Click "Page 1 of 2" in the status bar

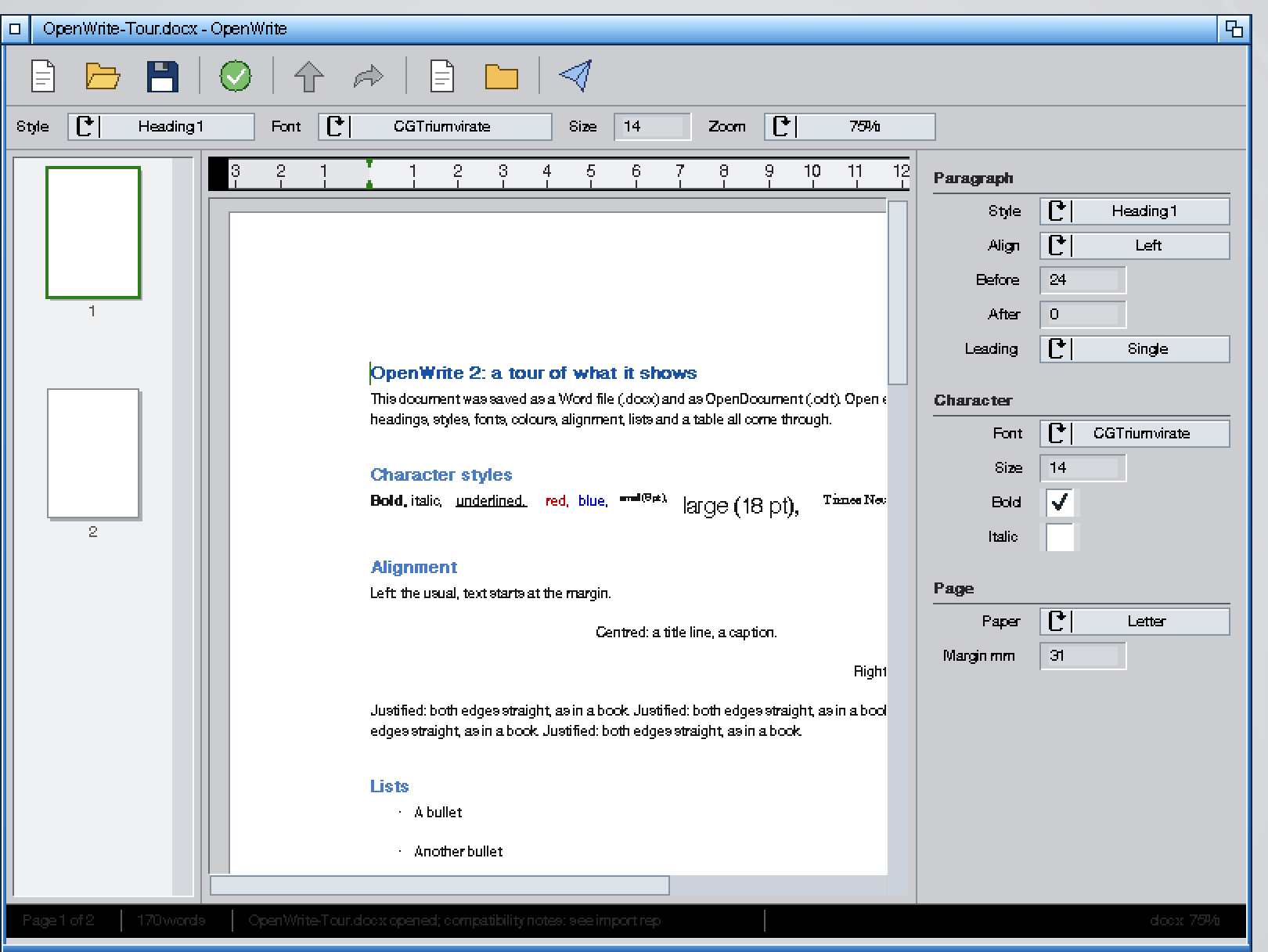[59, 921]
